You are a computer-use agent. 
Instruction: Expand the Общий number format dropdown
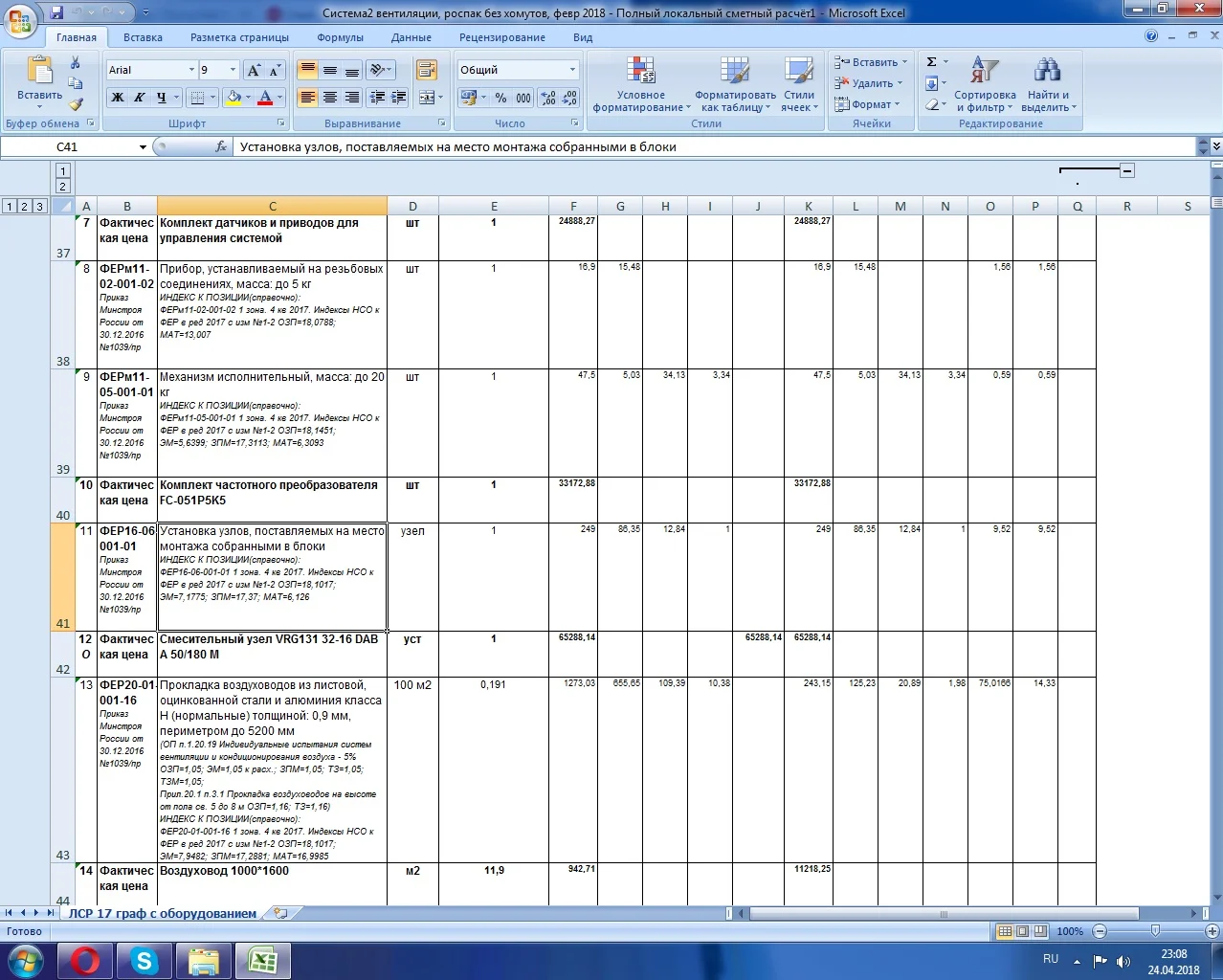(x=572, y=70)
